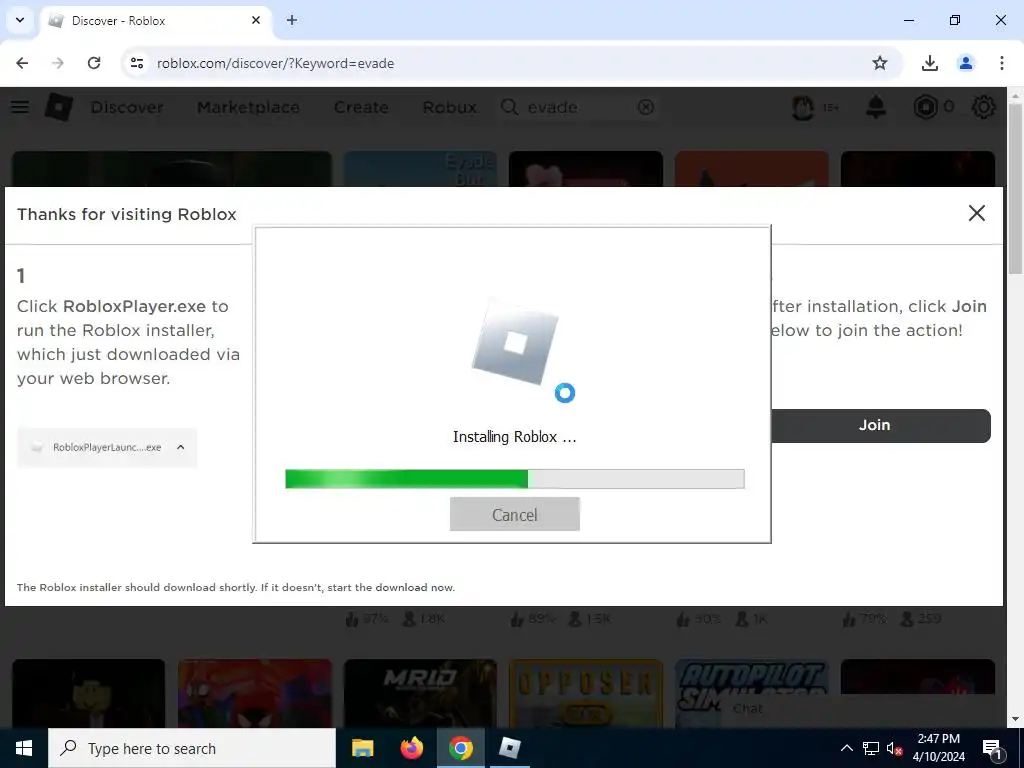This screenshot has width=1024, height=768.
Task: Open the Roblox avatar profile icon
Action: 803,107
